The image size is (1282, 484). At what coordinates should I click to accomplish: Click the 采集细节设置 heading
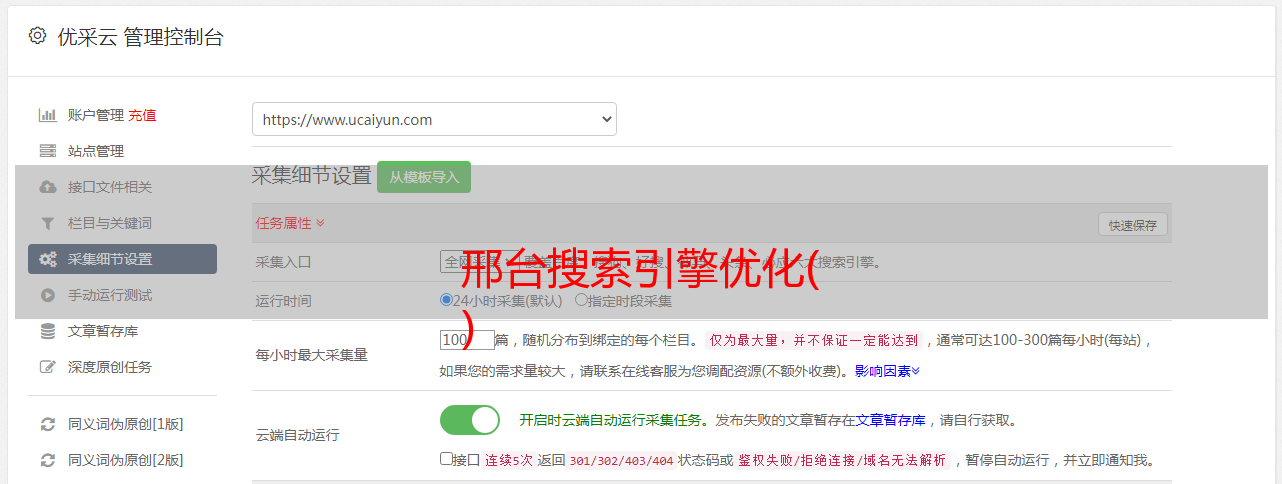click(x=312, y=176)
